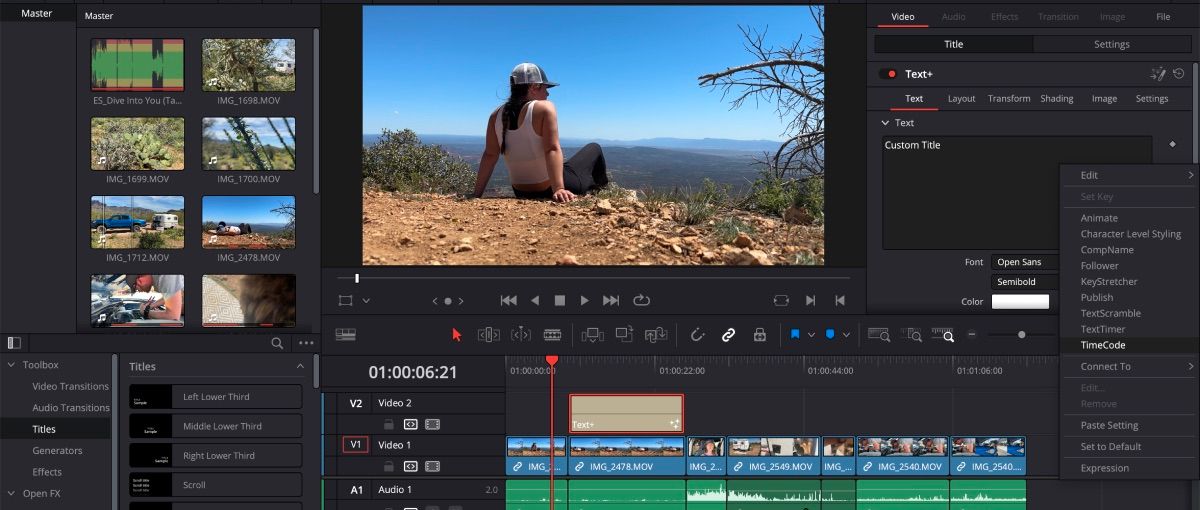Viewport: 1200px width, 510px height.
Task: Stop playback in the viewer
Action: (x=560, y=300)
